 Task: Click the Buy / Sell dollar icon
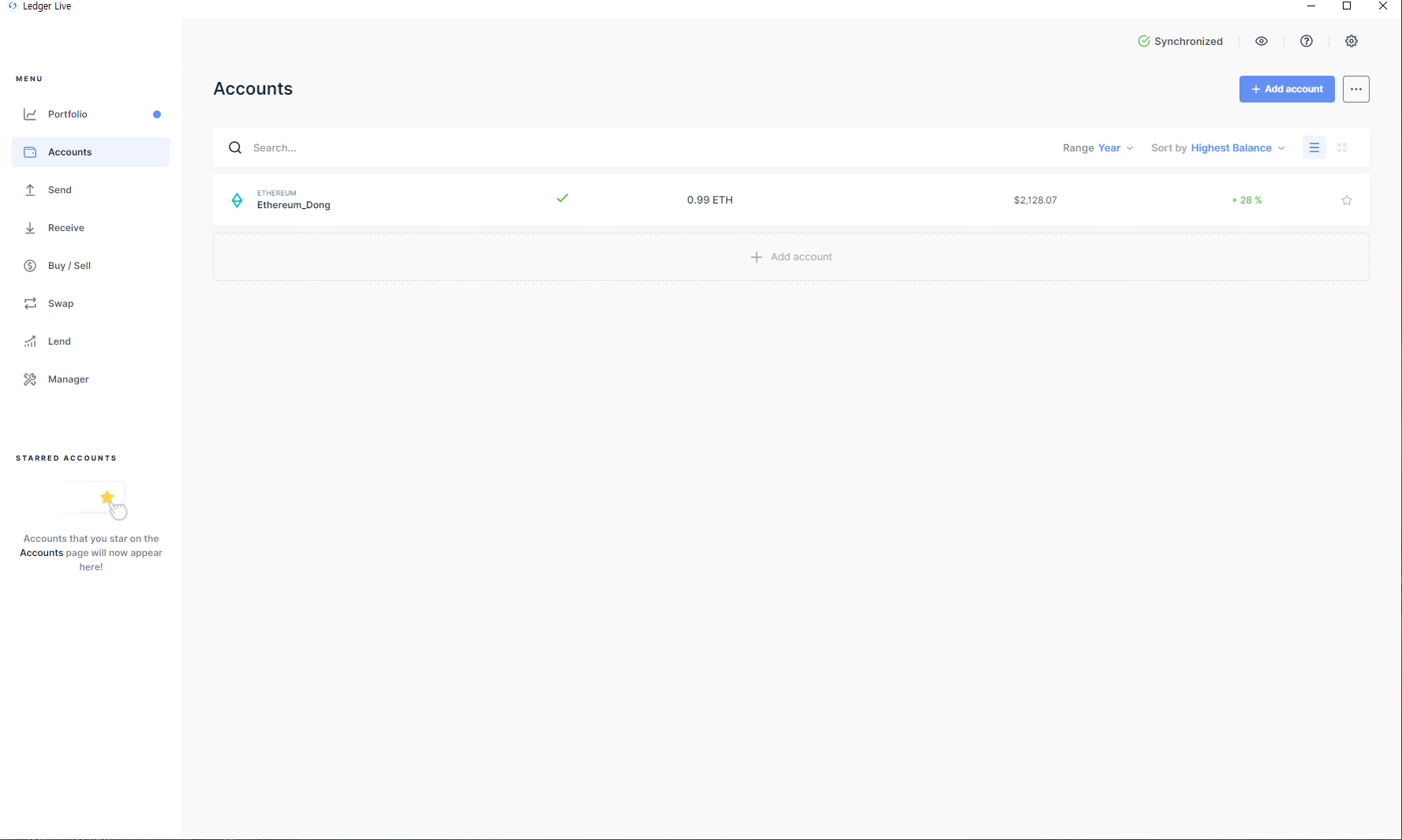(x=30, y=266)
